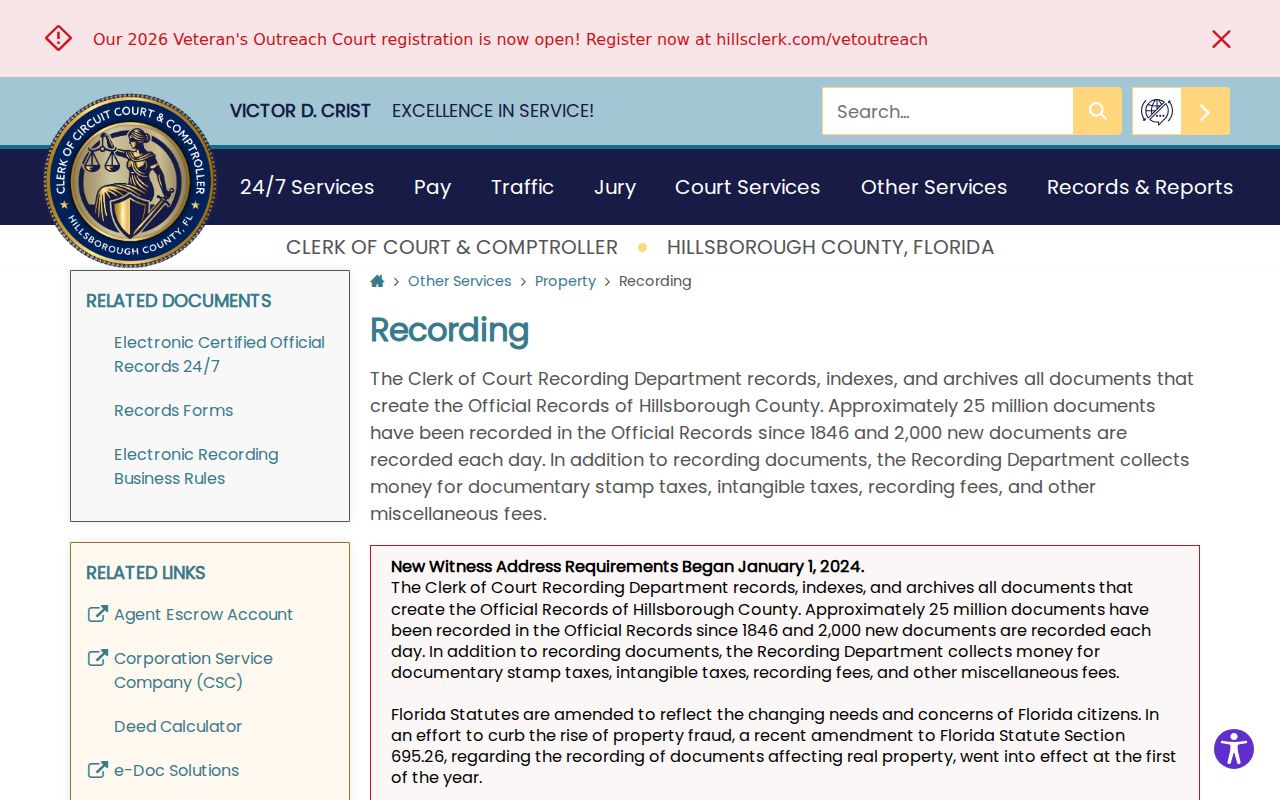The height and width of the screenshot is (800, 1280).
Task: Visit the e-Doc Solutions link
Action: click(x=176, y=770)
